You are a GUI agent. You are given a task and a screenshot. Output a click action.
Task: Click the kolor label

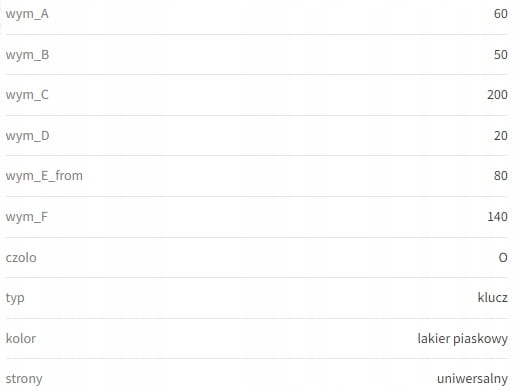[21, 339]
